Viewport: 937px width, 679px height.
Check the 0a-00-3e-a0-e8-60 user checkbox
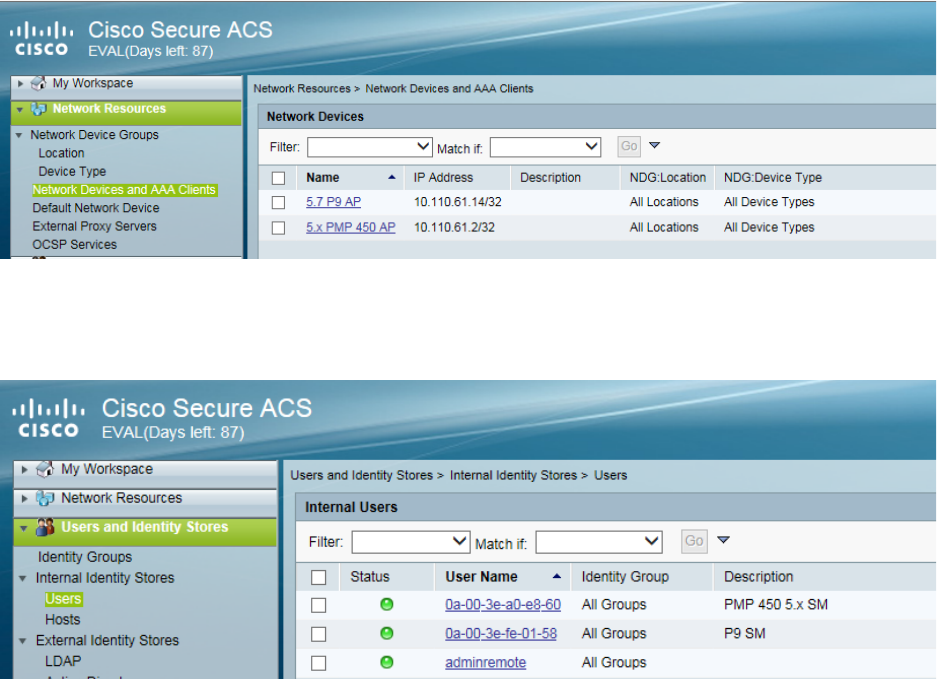319,605
